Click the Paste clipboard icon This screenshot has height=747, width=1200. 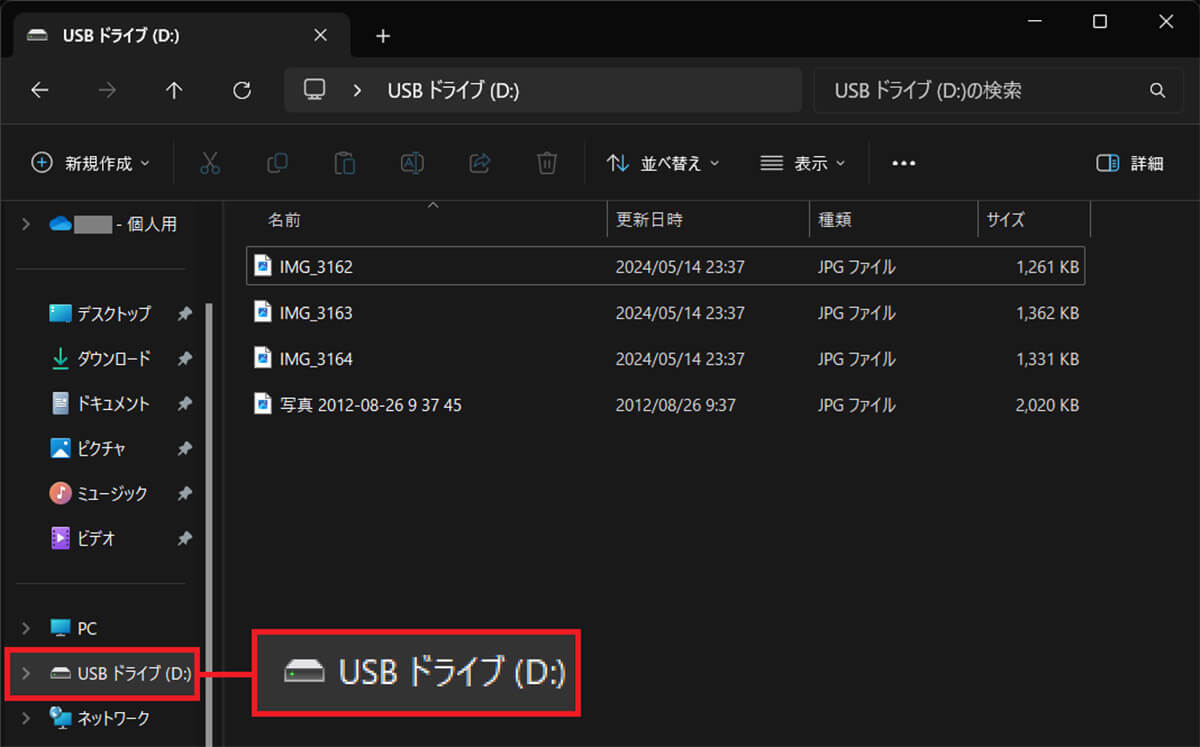coord(344,163)
